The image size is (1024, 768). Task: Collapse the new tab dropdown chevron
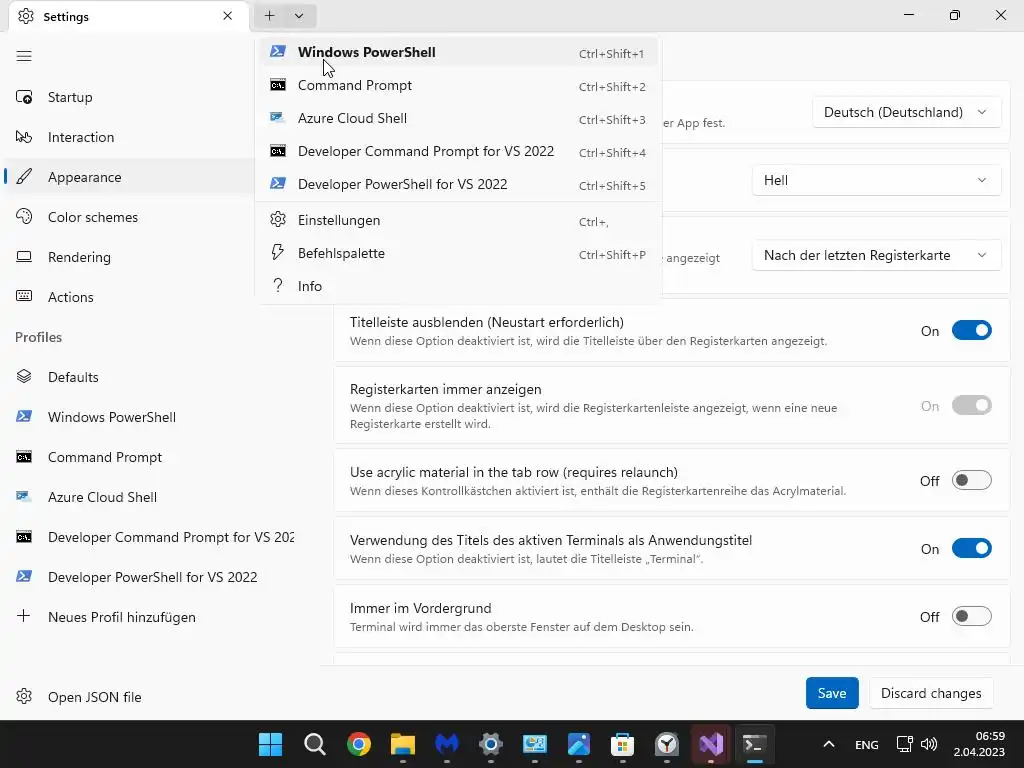click(299, 16)
